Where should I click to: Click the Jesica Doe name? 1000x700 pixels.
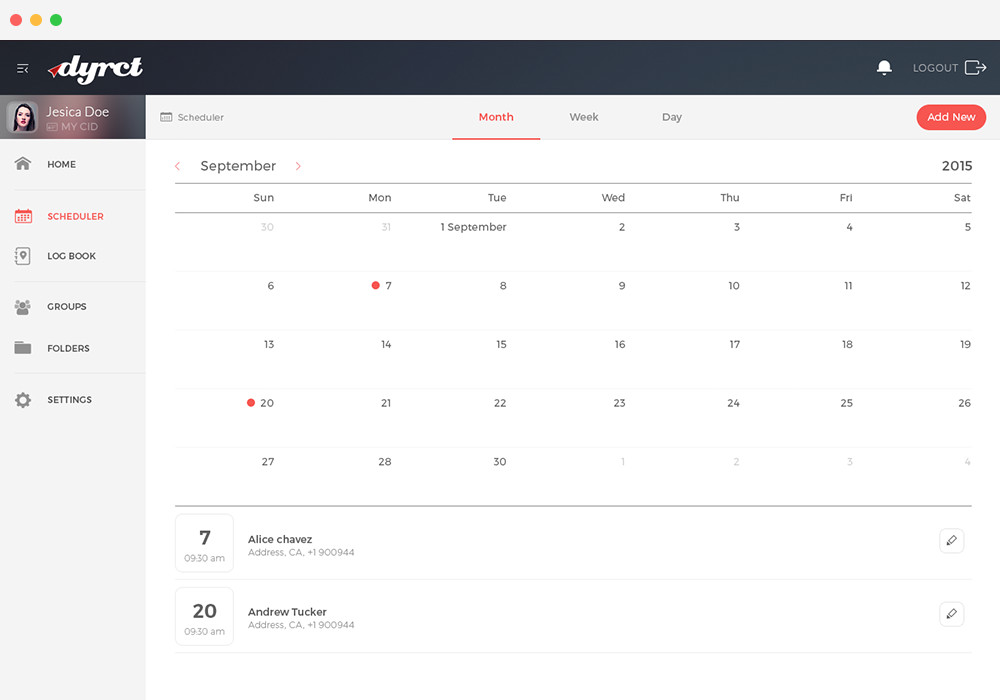point(77,112)
